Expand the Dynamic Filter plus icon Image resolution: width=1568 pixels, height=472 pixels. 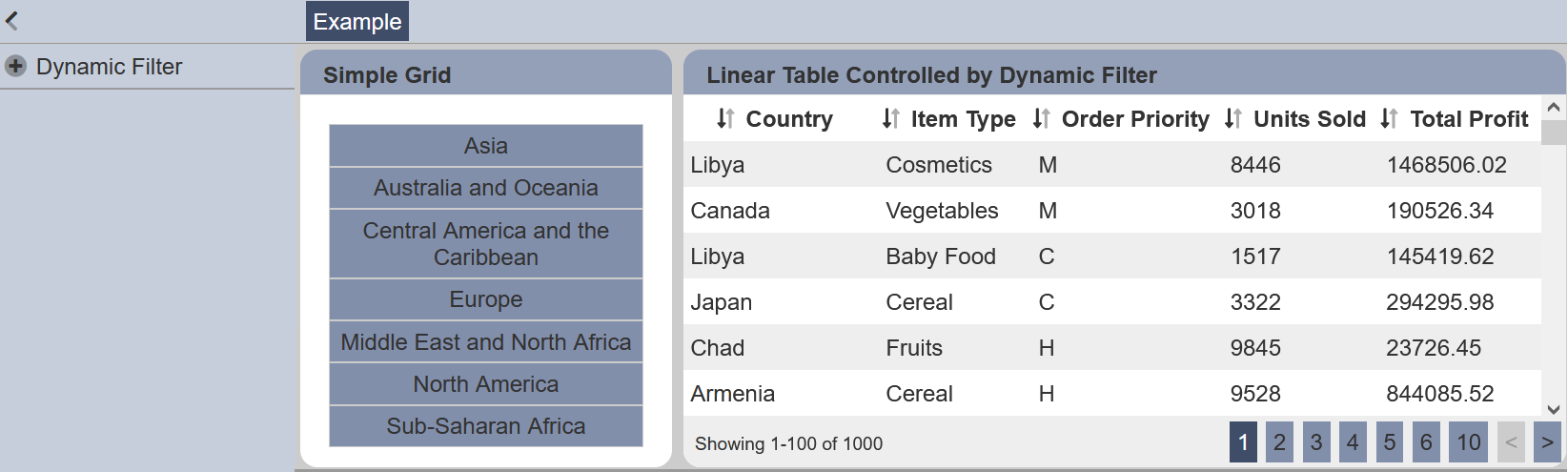click(15, 66)
